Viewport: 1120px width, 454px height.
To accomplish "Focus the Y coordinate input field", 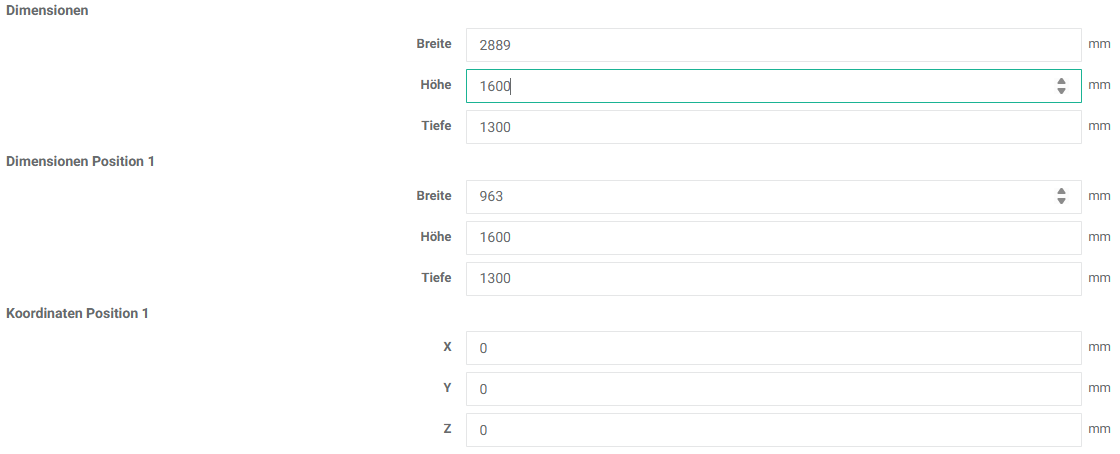I will click(772, 389).
